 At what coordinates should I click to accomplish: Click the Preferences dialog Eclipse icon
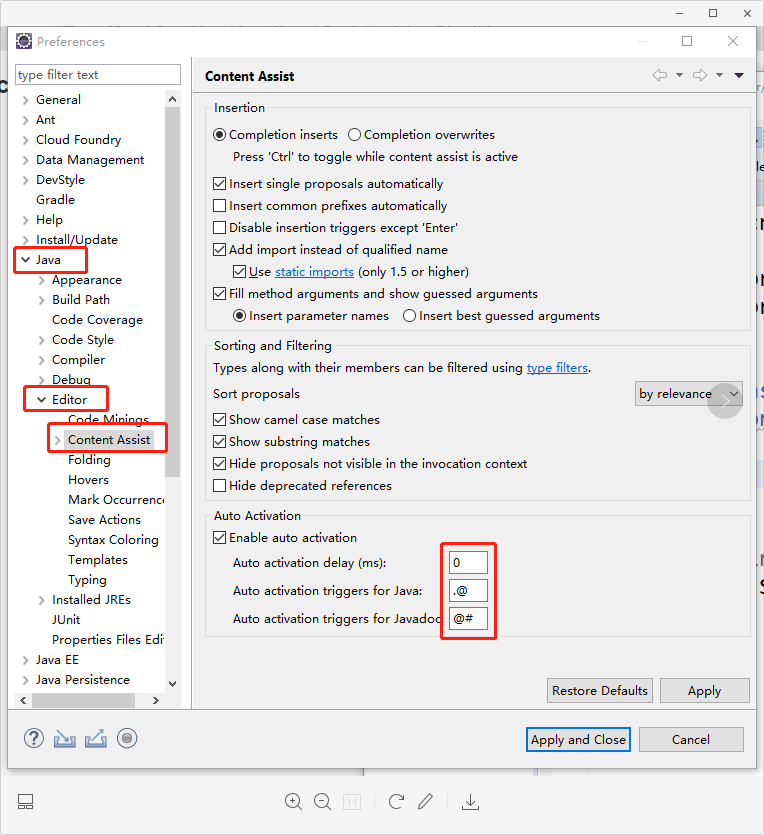point(23,41)
